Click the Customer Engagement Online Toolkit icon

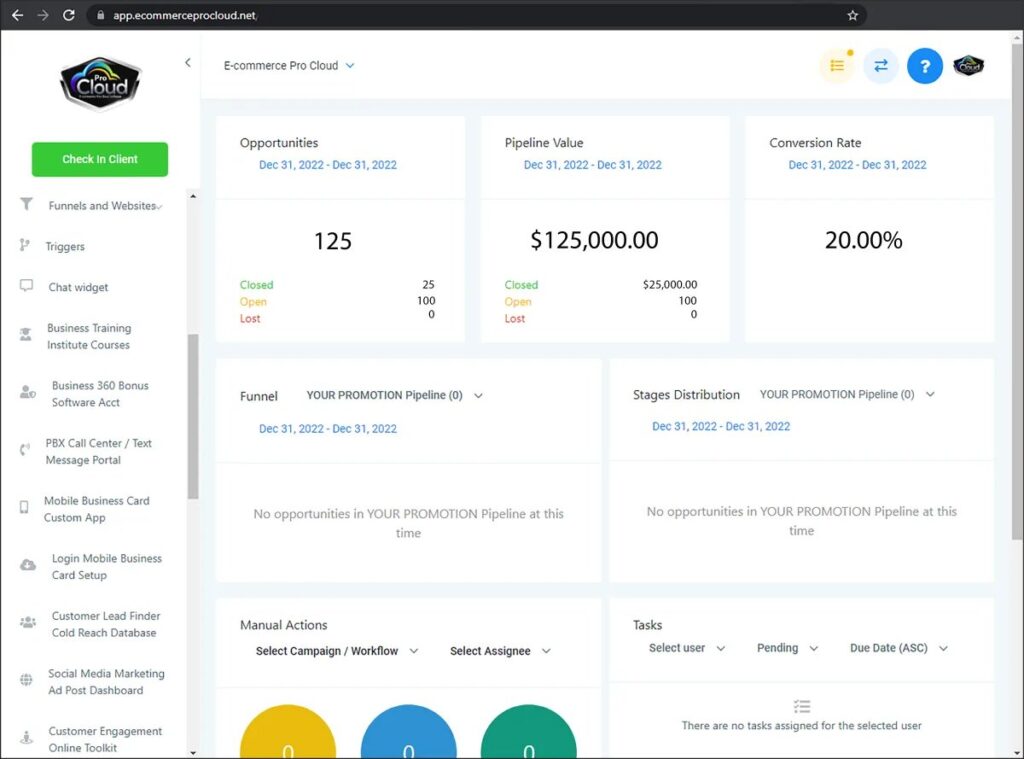26,737
